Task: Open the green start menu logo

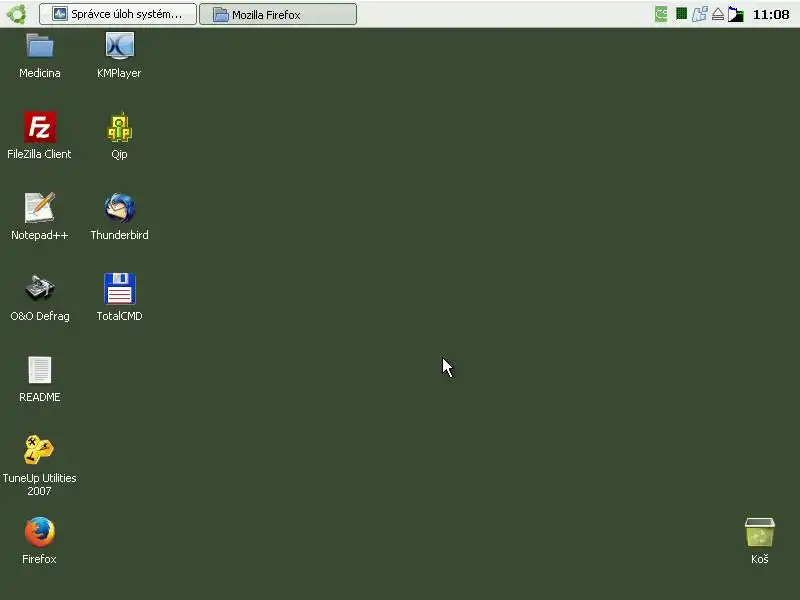Action: pos(16,14)
